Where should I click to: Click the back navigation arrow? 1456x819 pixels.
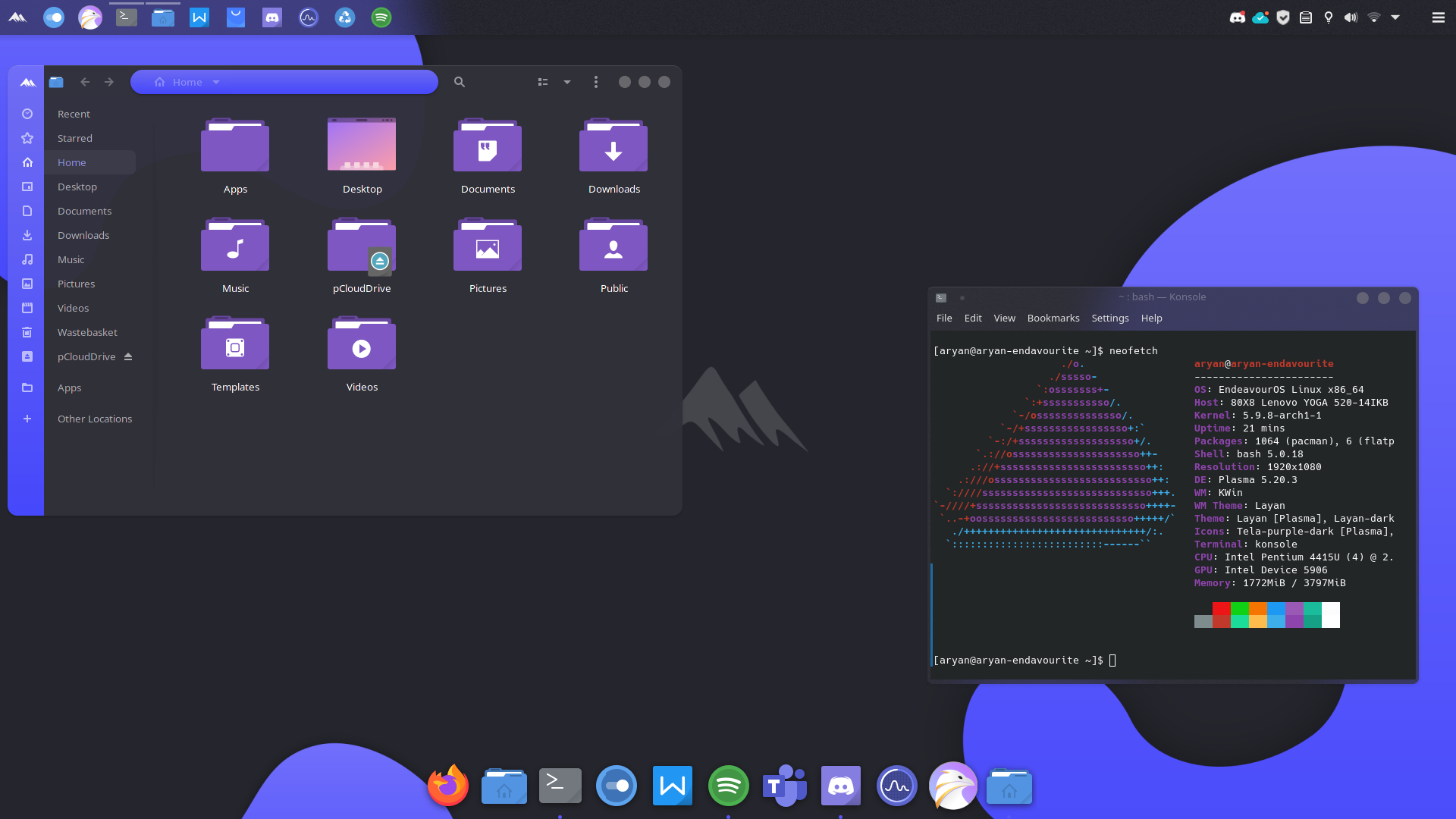[85, 82]
